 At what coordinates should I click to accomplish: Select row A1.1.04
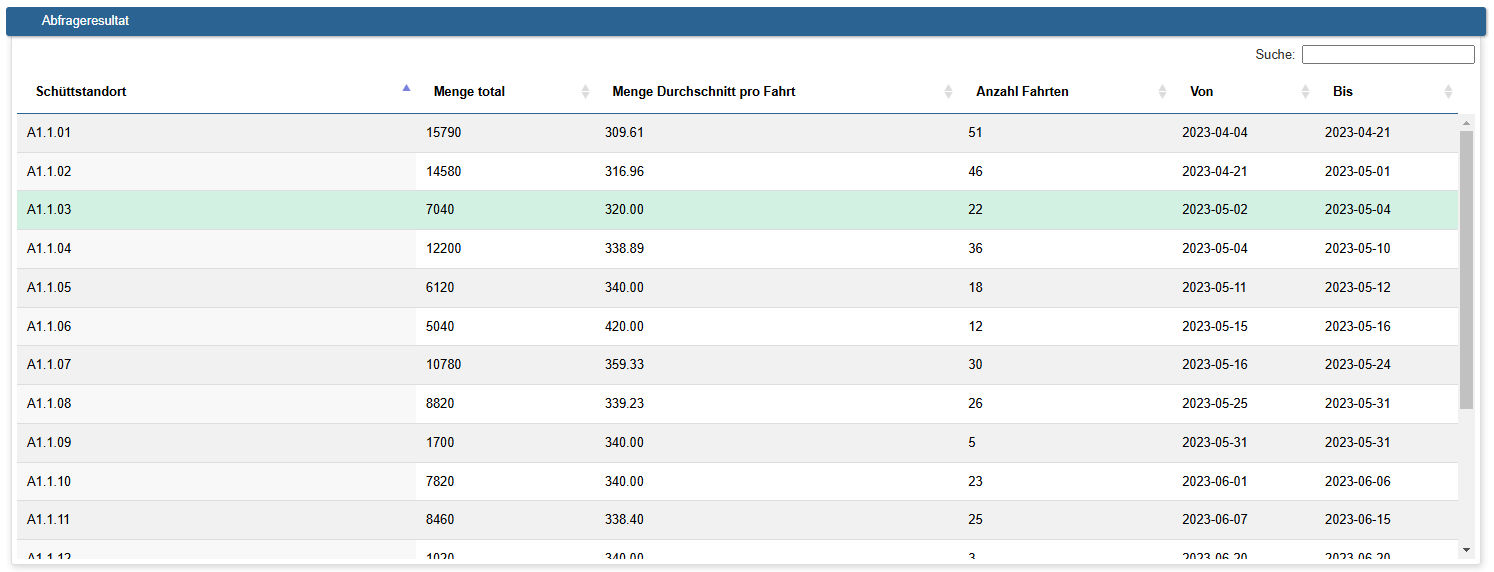pos(737,249)
